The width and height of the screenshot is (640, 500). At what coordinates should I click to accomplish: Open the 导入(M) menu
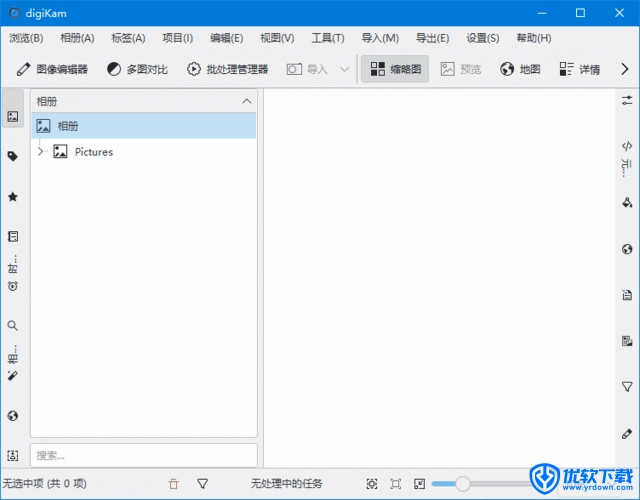click(380, 38)
